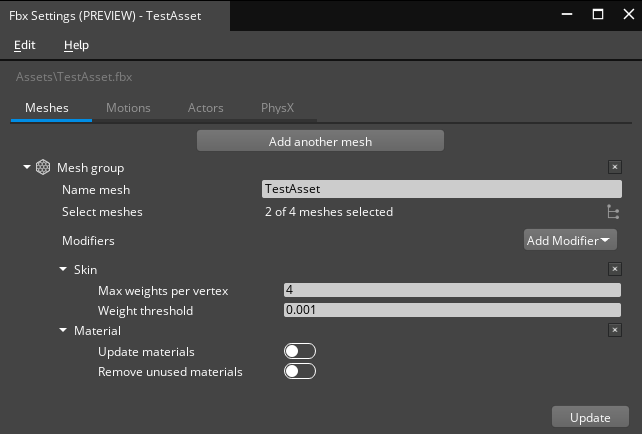Collapse the Material modifier section
This screenshot has height=434, width=642.
point(63,330)
